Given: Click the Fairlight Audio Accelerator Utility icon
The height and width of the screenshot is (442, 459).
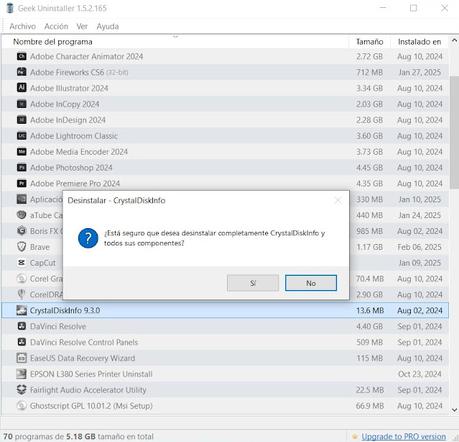Looking at the screenshot, I should coord(21,390).
